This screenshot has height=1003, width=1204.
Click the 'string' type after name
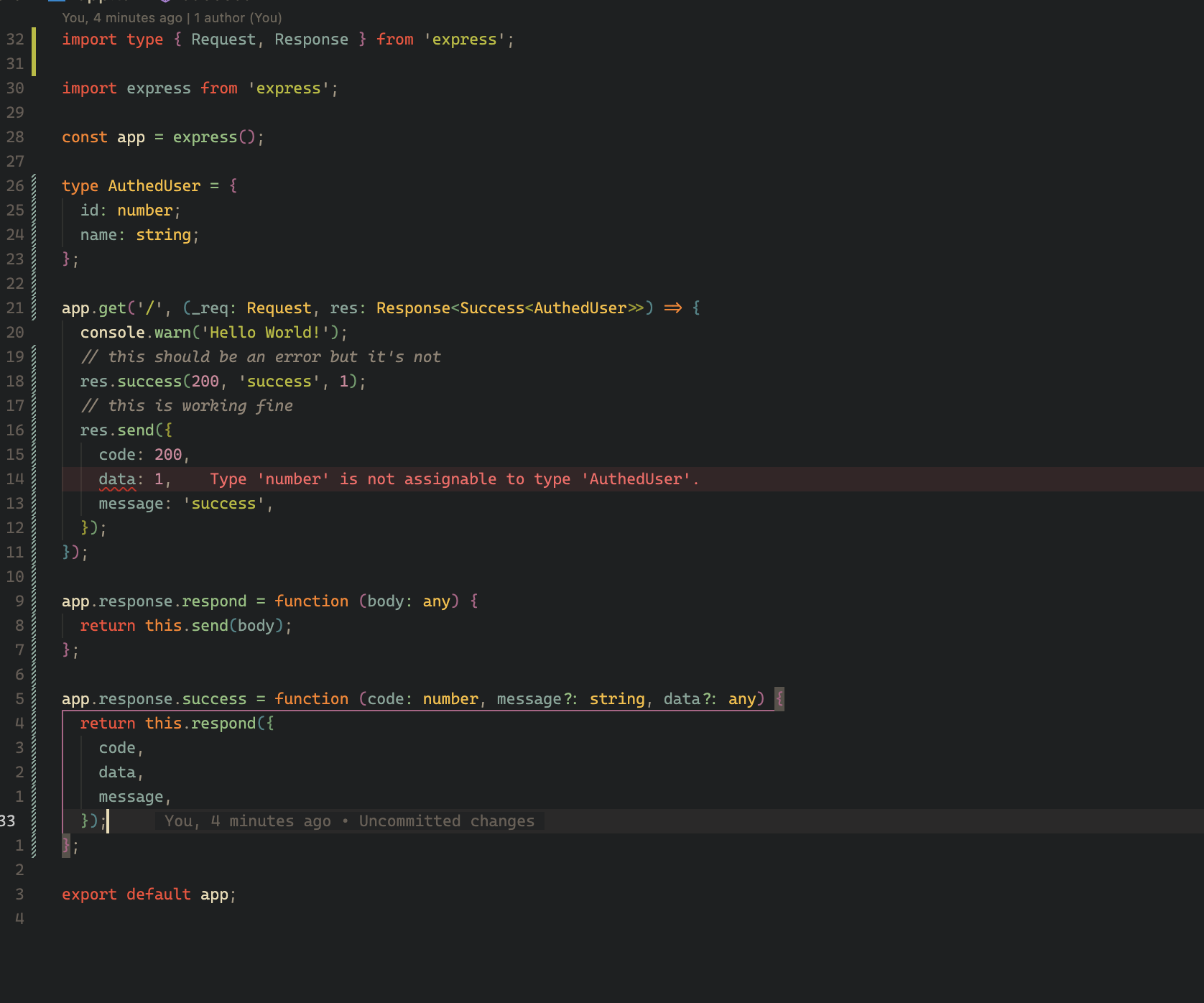[164, 235]
